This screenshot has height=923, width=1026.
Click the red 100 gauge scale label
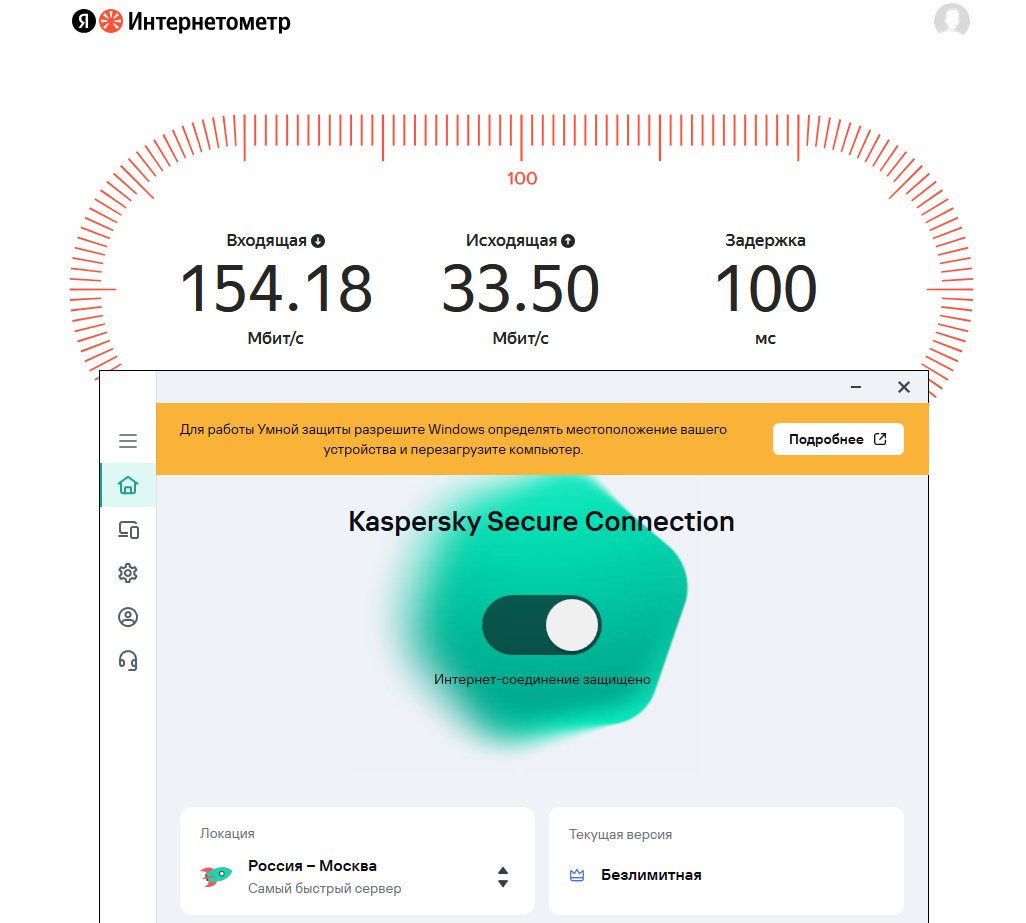522,179
